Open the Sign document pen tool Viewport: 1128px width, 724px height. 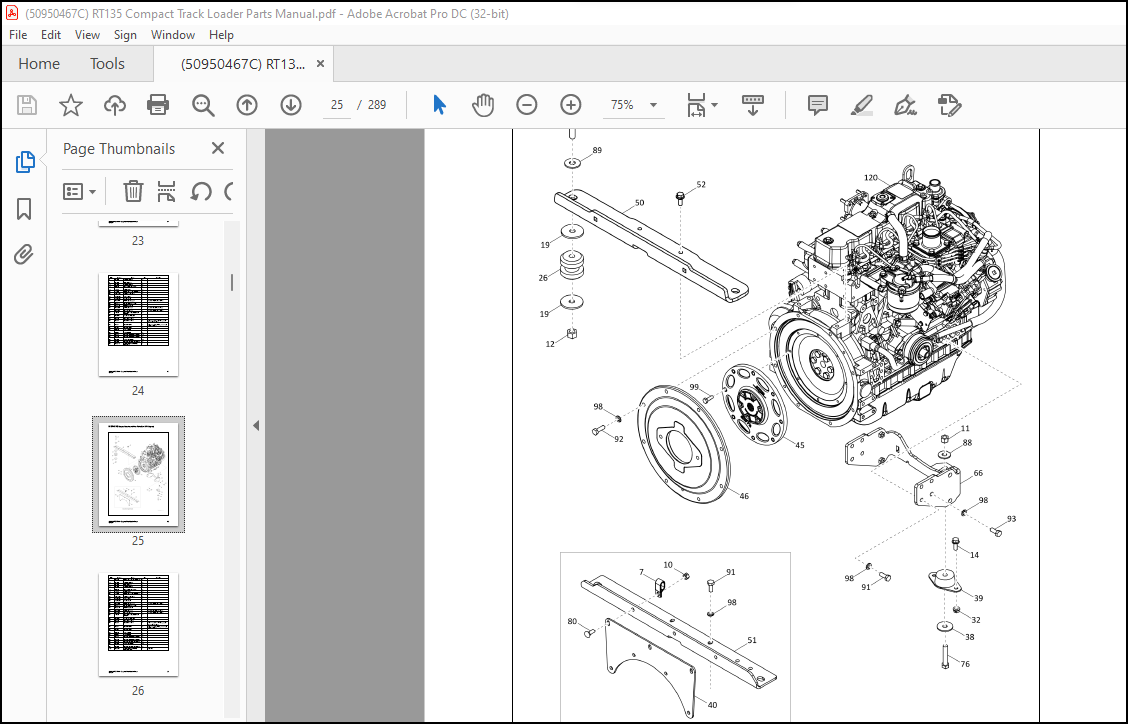pos(905,105)
